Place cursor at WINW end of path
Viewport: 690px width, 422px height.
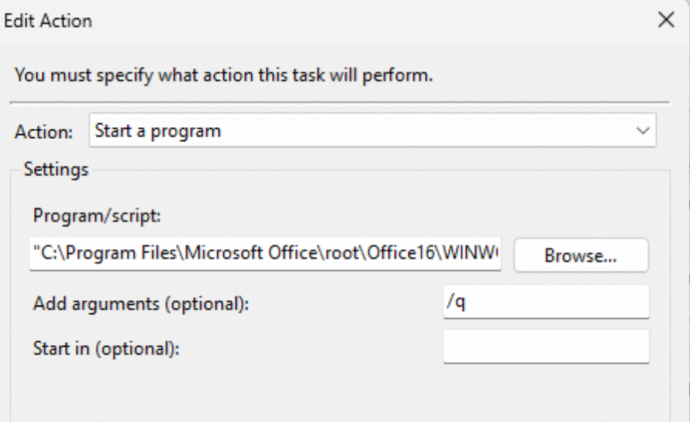pyautogui.click(x=498, y=253)
